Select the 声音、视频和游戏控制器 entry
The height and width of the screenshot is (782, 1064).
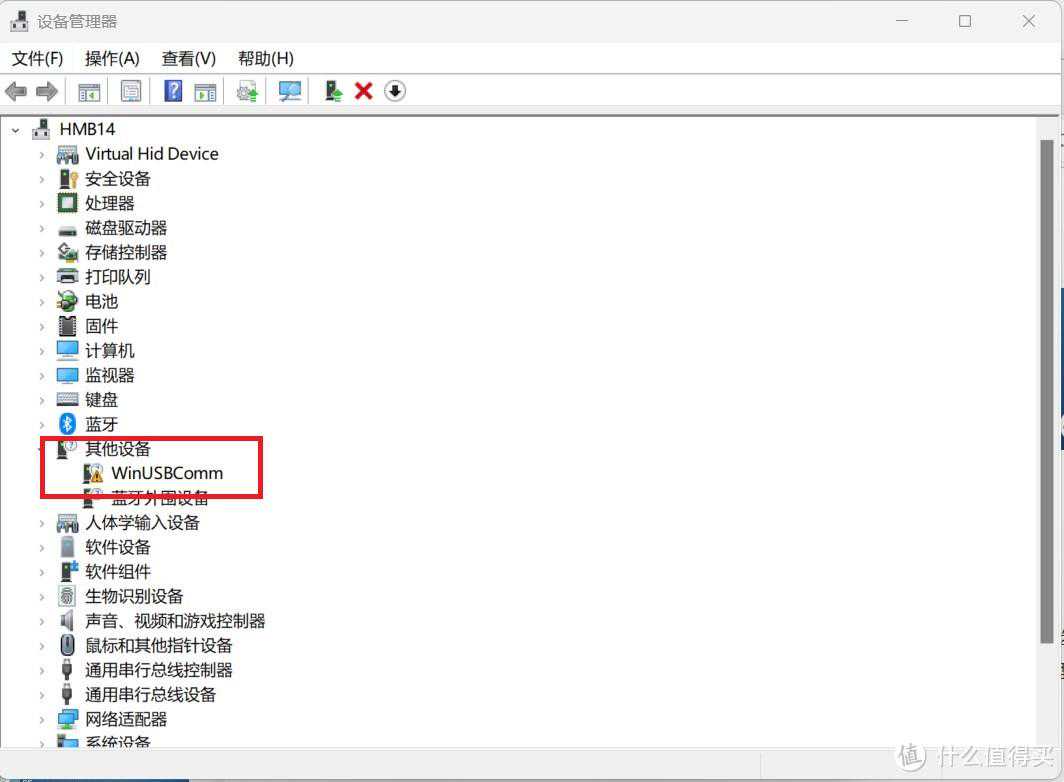[x=175, y=621]
